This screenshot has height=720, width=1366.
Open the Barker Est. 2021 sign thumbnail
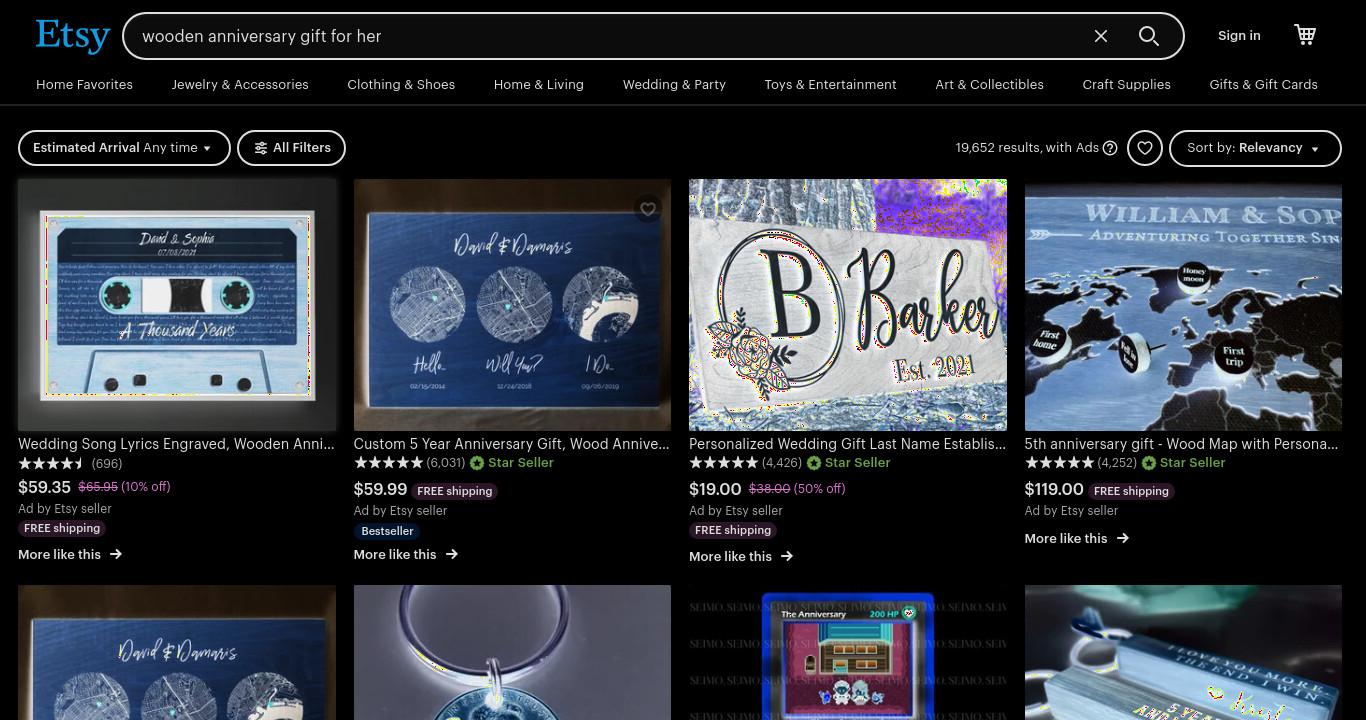(848, 305)
